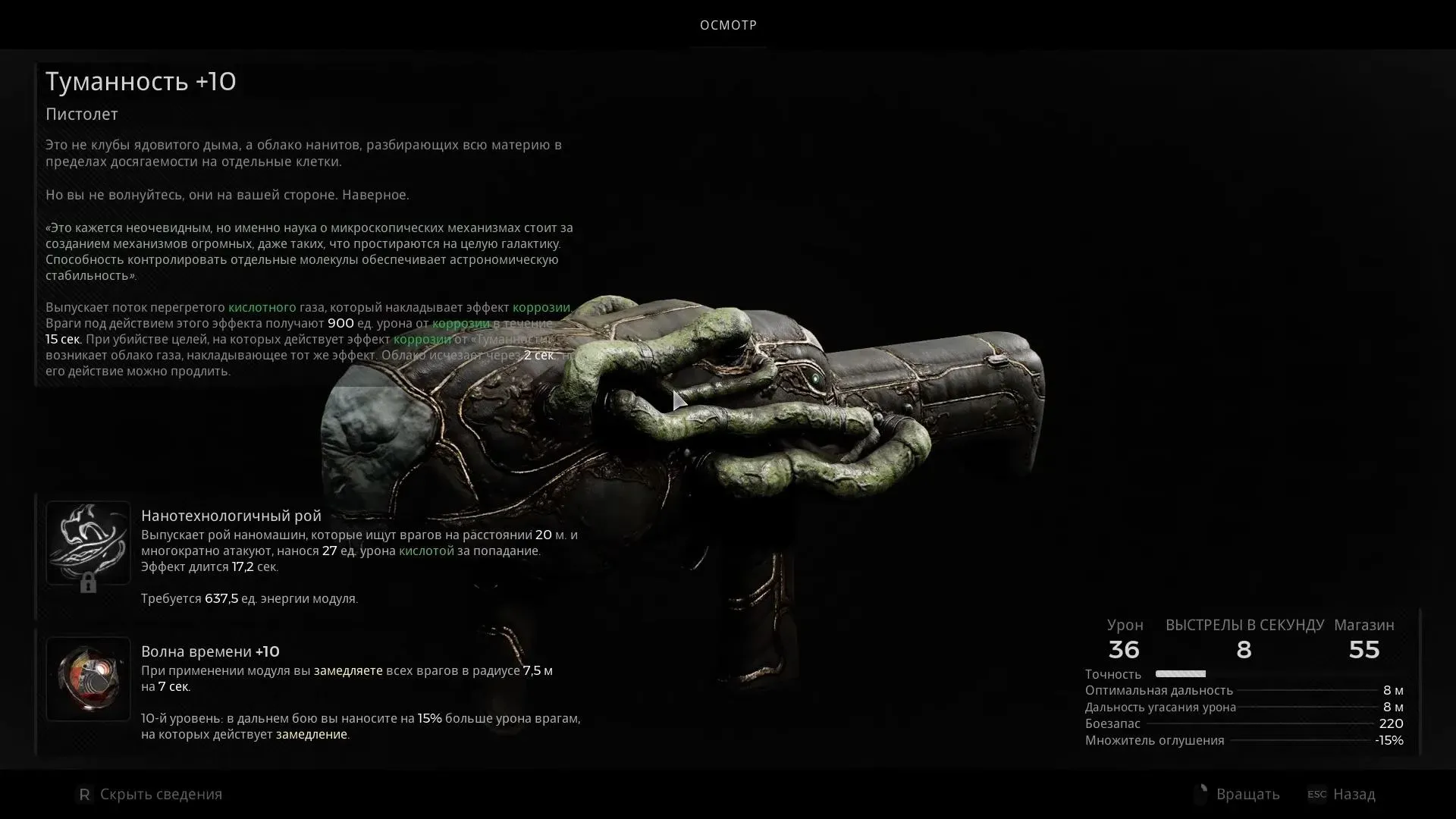Click the 900 damage value in description
The width and height of the screenshot is (1456, 819).
pos(340,323)
